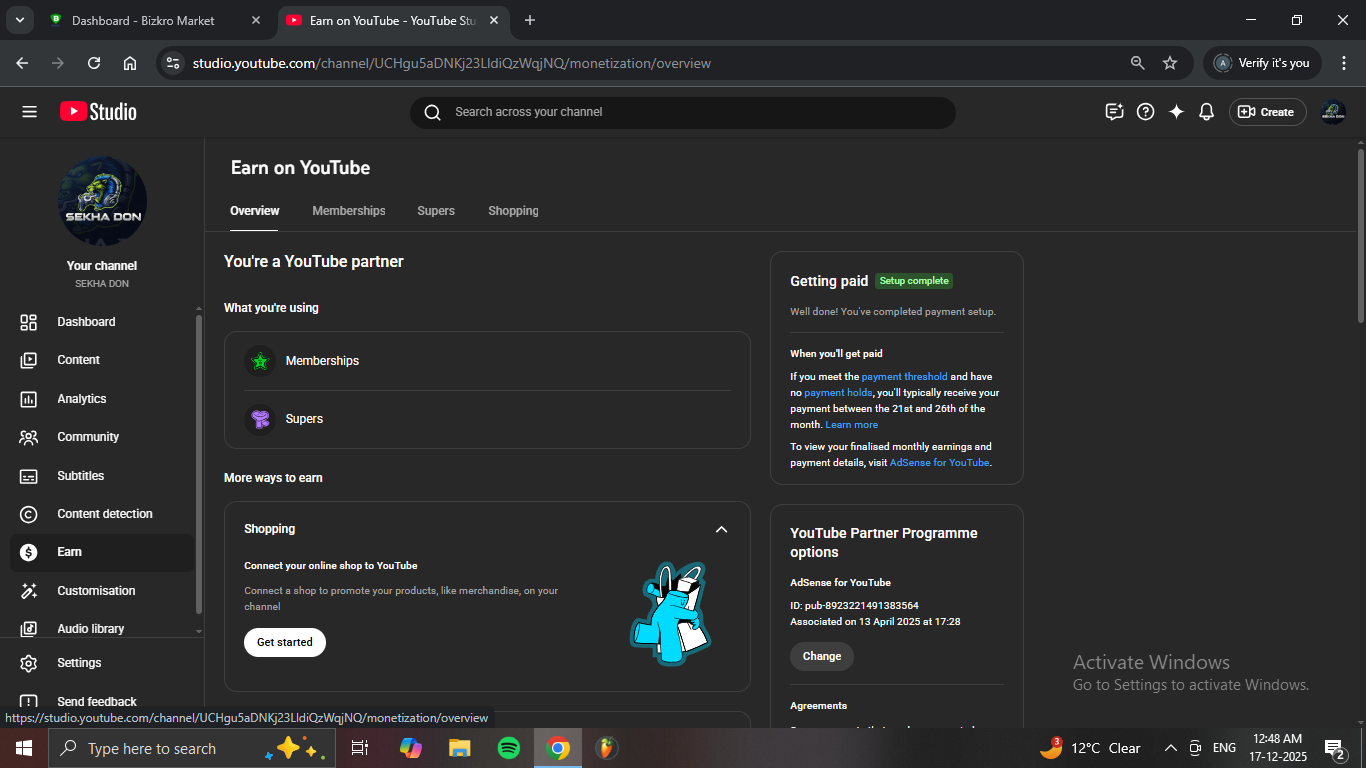Click the Change AdSense button
Screen dimensions: 1366x768
822,656
